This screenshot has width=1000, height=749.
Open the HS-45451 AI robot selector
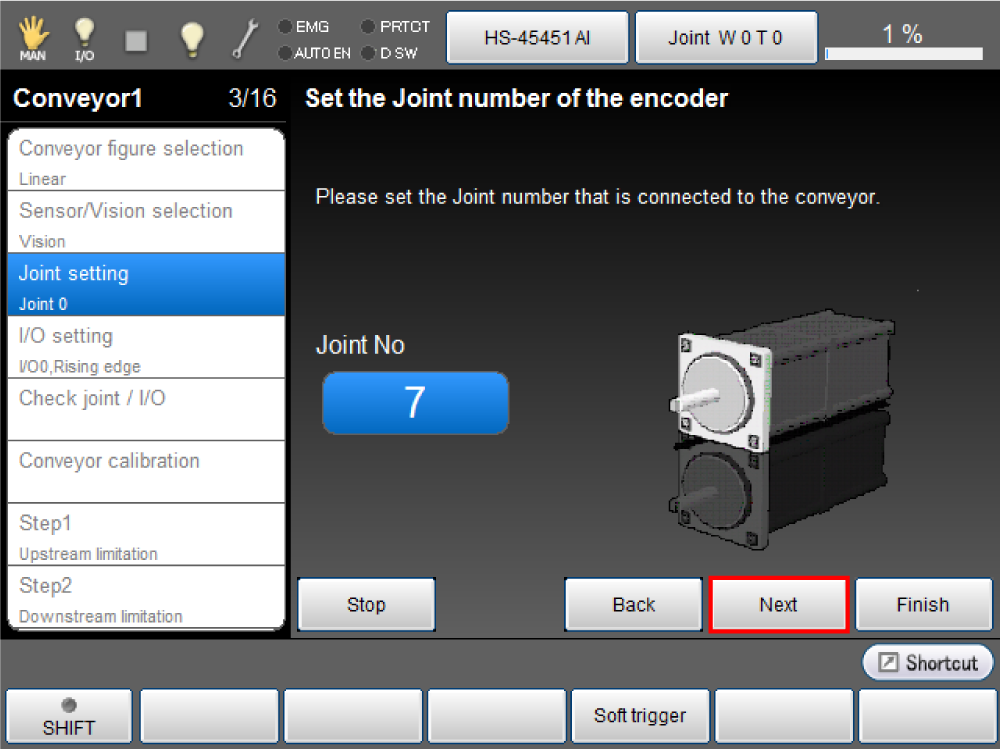point(537,38)
